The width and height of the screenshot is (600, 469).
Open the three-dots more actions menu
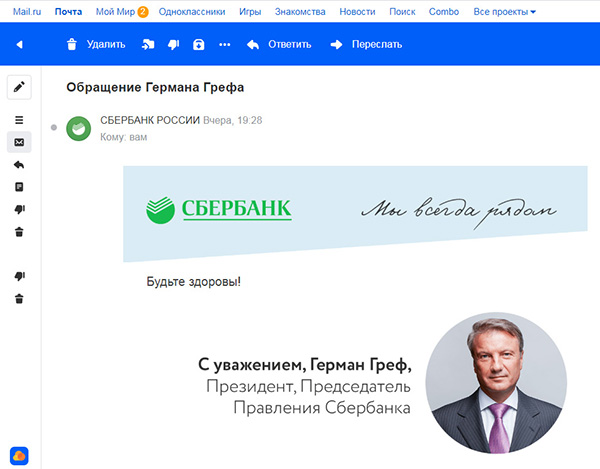pyautogui.click(x=225, y=45)
